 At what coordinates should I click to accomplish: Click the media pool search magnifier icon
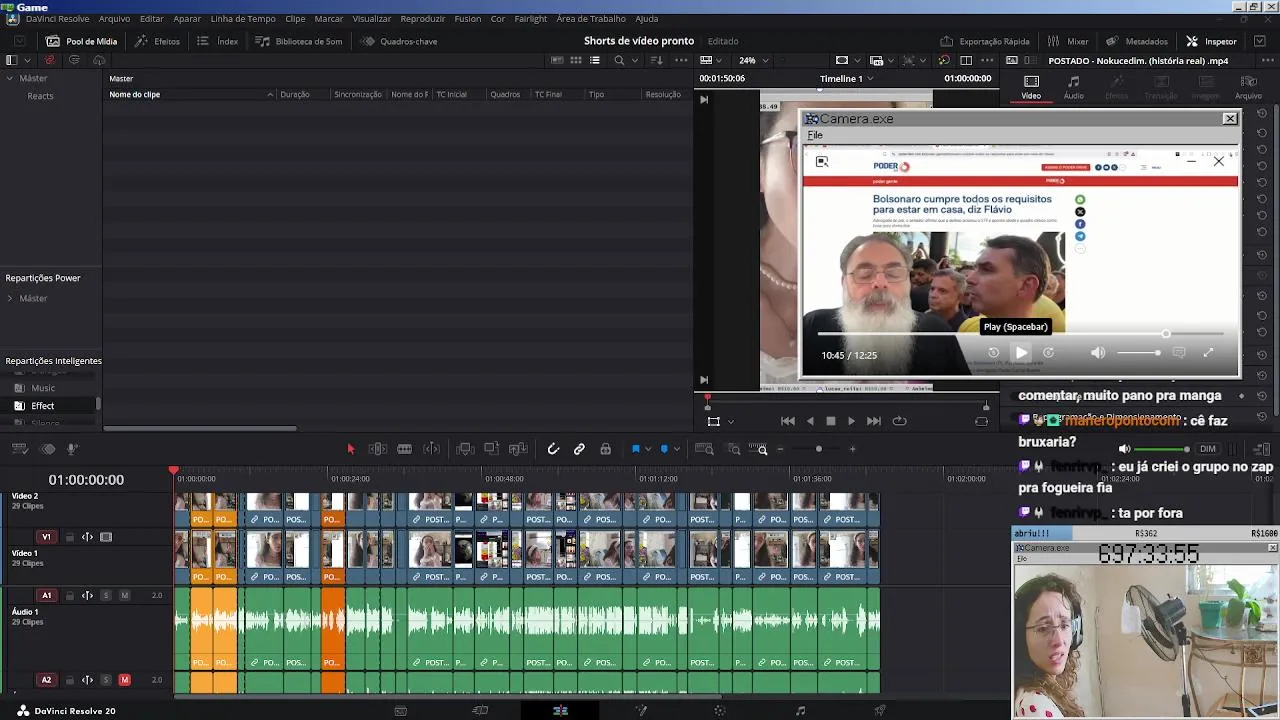[619, 60]
